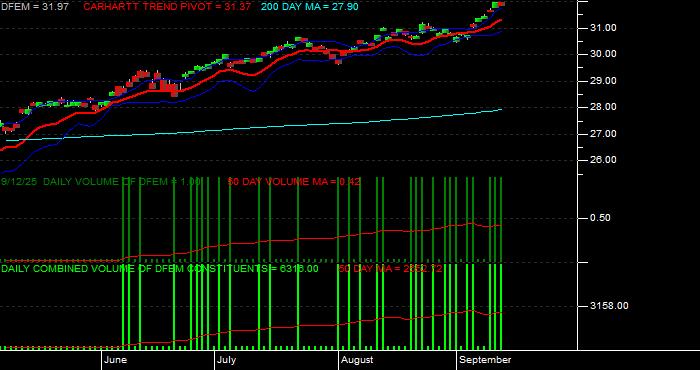Click the 3158.00 combined volume axis value
Viewport: 700px width, 370px height.
[x=609, y=306]
